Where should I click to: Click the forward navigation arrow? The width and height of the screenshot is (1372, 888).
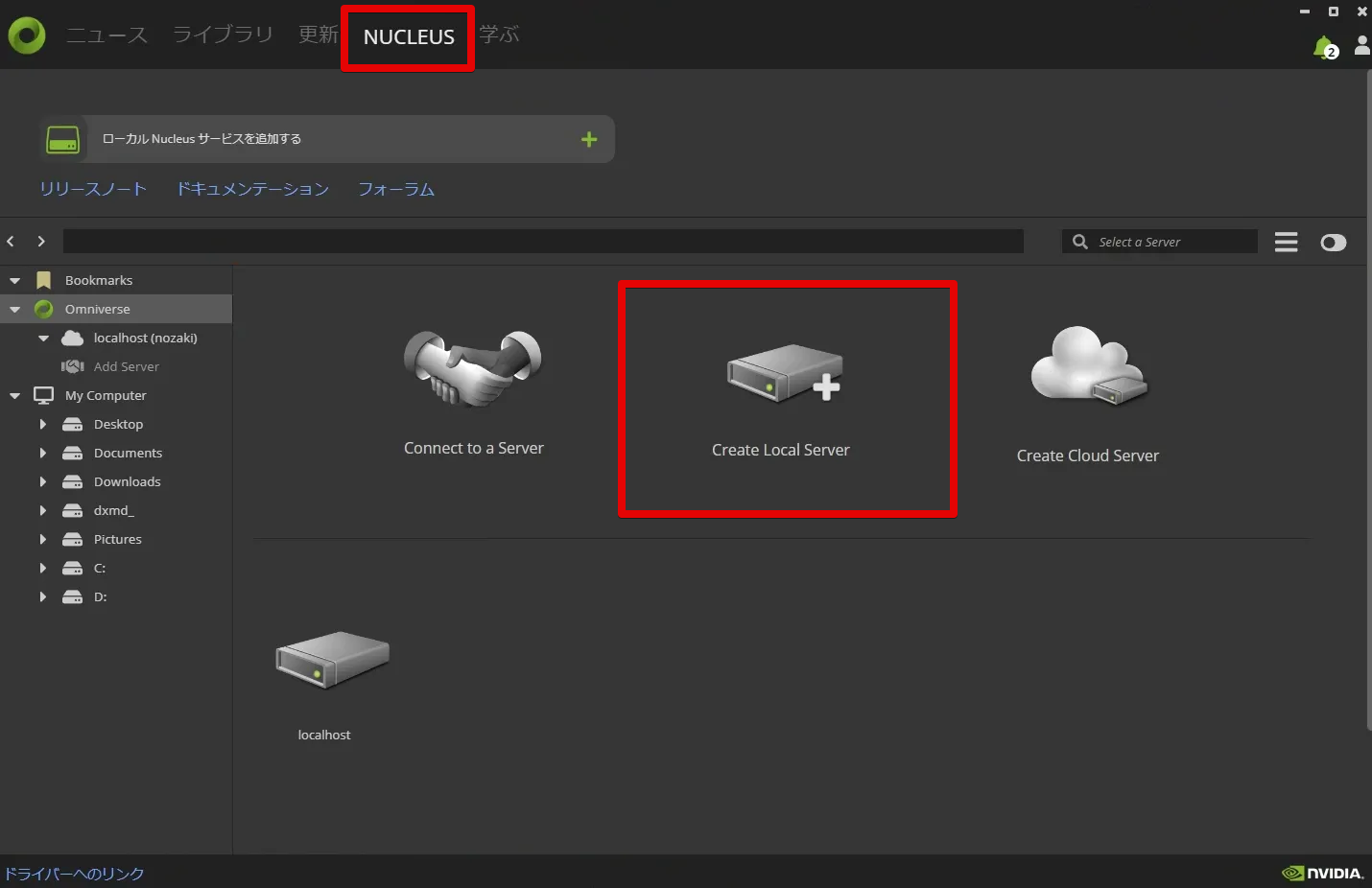[41, 242]
